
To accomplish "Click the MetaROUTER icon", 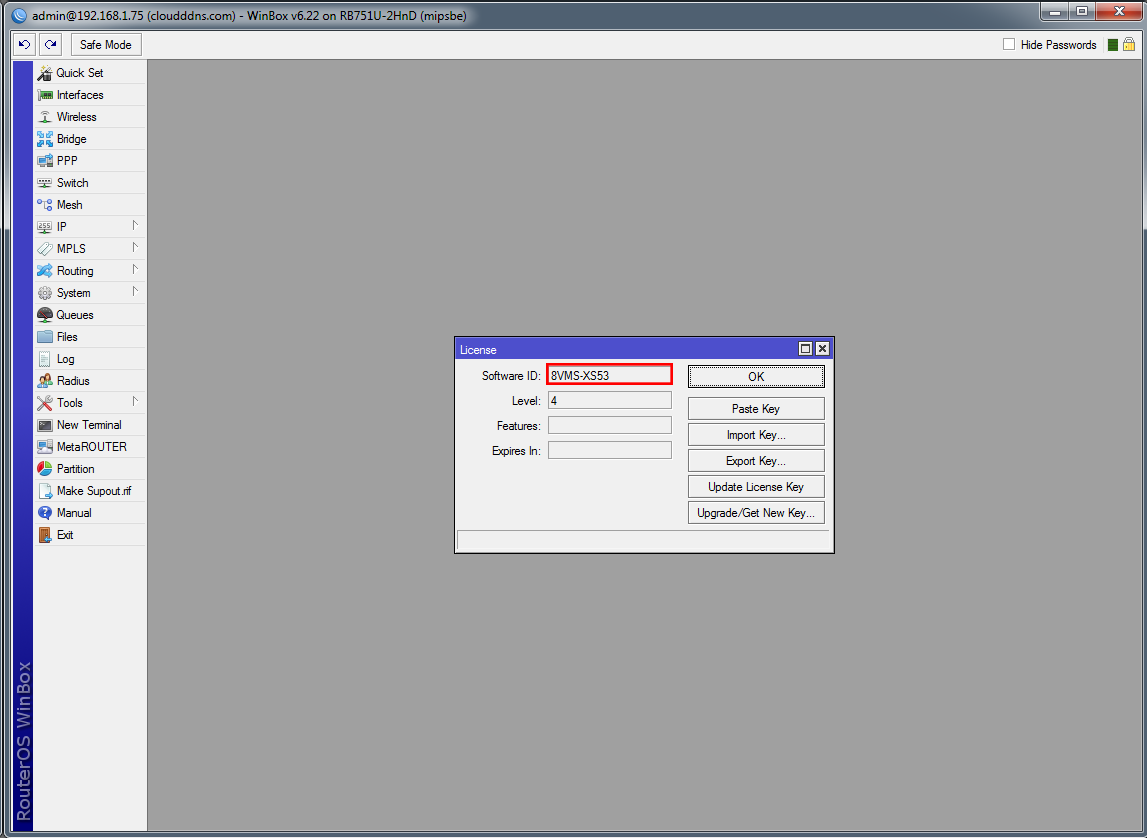I will [x=45, y=447].
